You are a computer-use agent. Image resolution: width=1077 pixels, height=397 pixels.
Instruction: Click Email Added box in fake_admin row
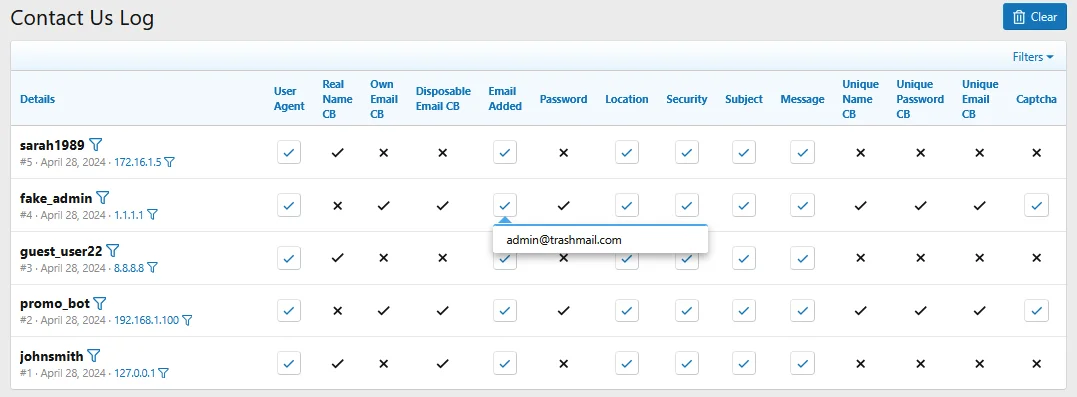coord(505,205)
